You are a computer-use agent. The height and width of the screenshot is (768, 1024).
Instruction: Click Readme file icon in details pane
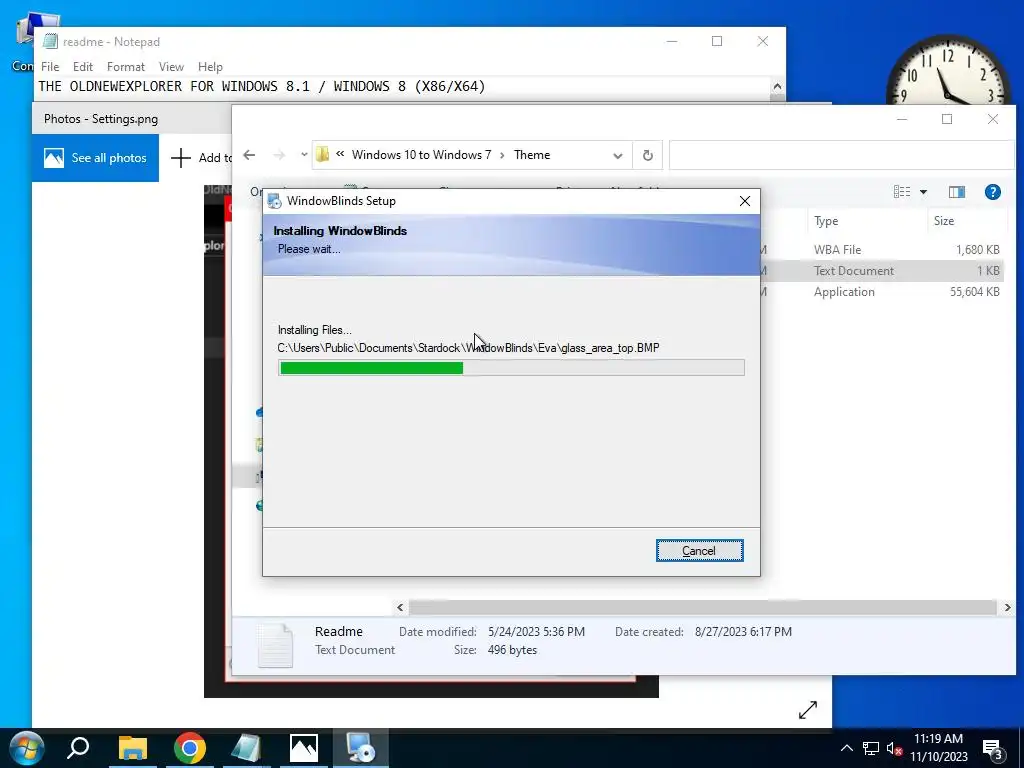(275, 645)
